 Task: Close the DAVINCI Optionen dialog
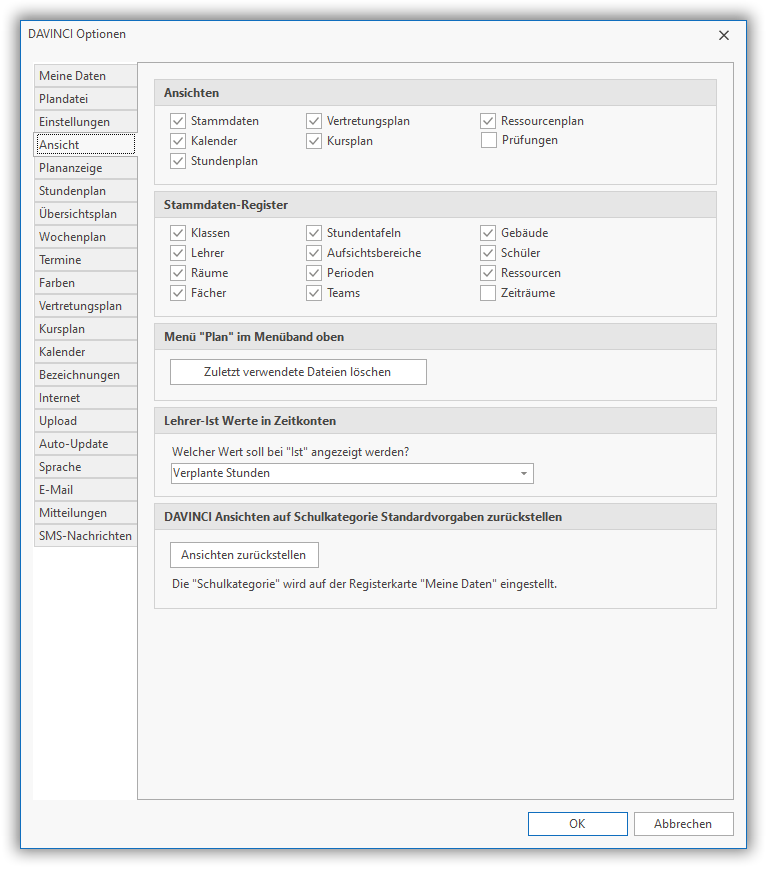click(x=724, y=35)
